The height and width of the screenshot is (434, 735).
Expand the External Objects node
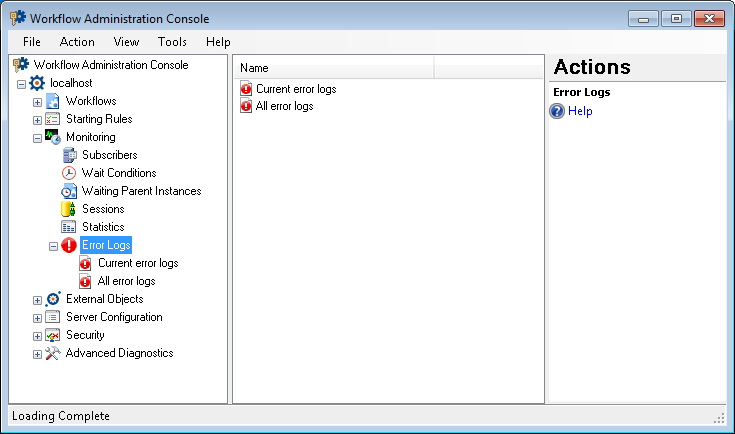pyautogui.click(x=38, y=300)
